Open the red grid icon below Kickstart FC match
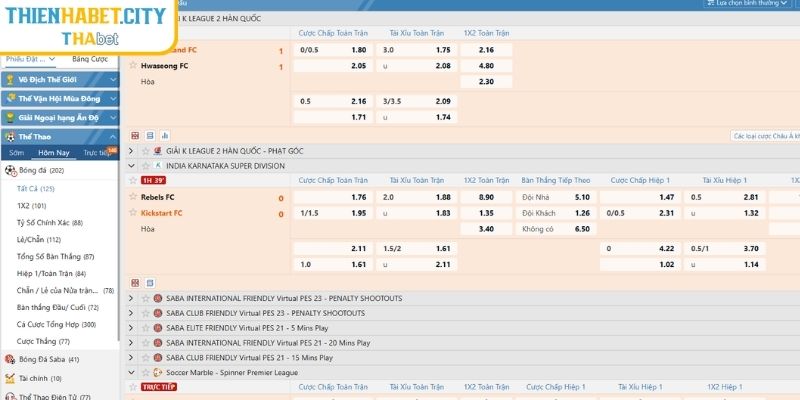The height and width of the screenshot is (400, 800). [x=135, y=283]
